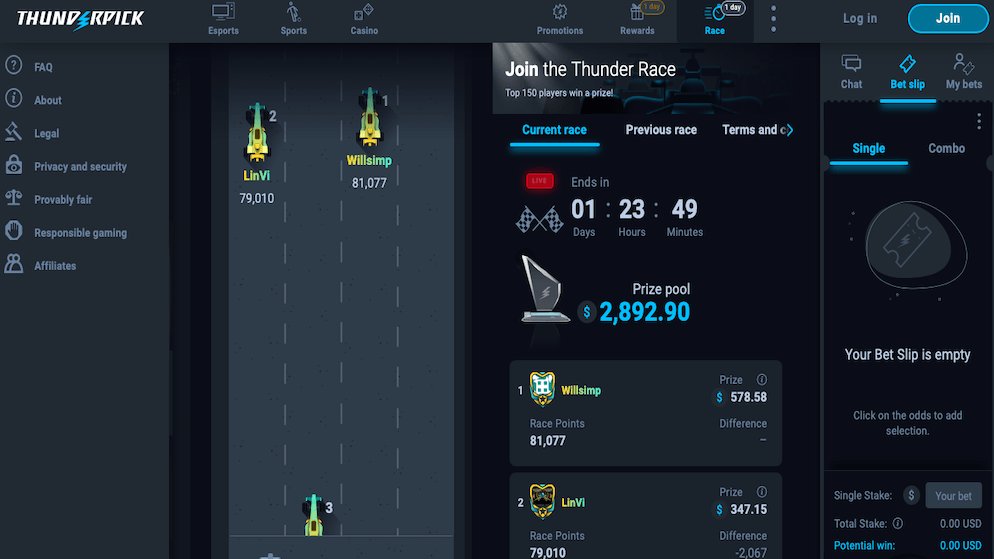Image resolution: width=994 pixels, height=559 pixels.
Task: Click the arrow to reveal more race tabs
Action: coord(789,130)
